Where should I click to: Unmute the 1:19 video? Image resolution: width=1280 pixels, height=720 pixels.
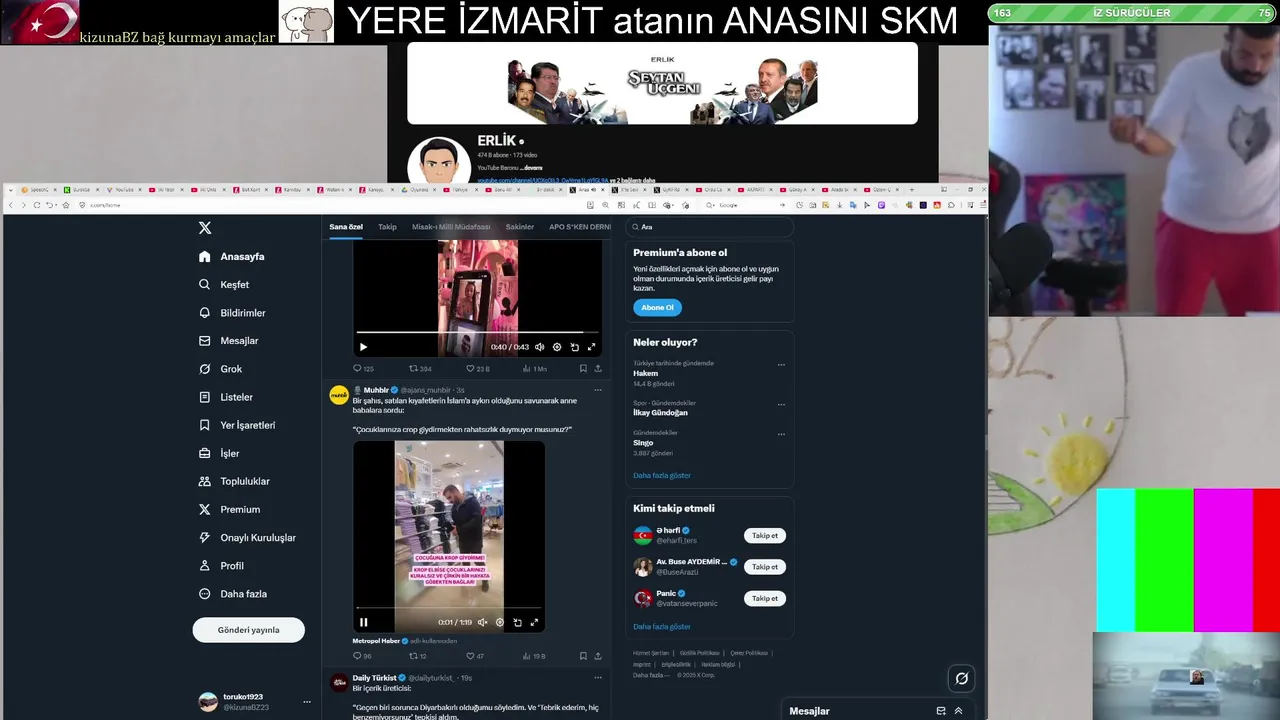pyautogui.click(x=482, y=622)
